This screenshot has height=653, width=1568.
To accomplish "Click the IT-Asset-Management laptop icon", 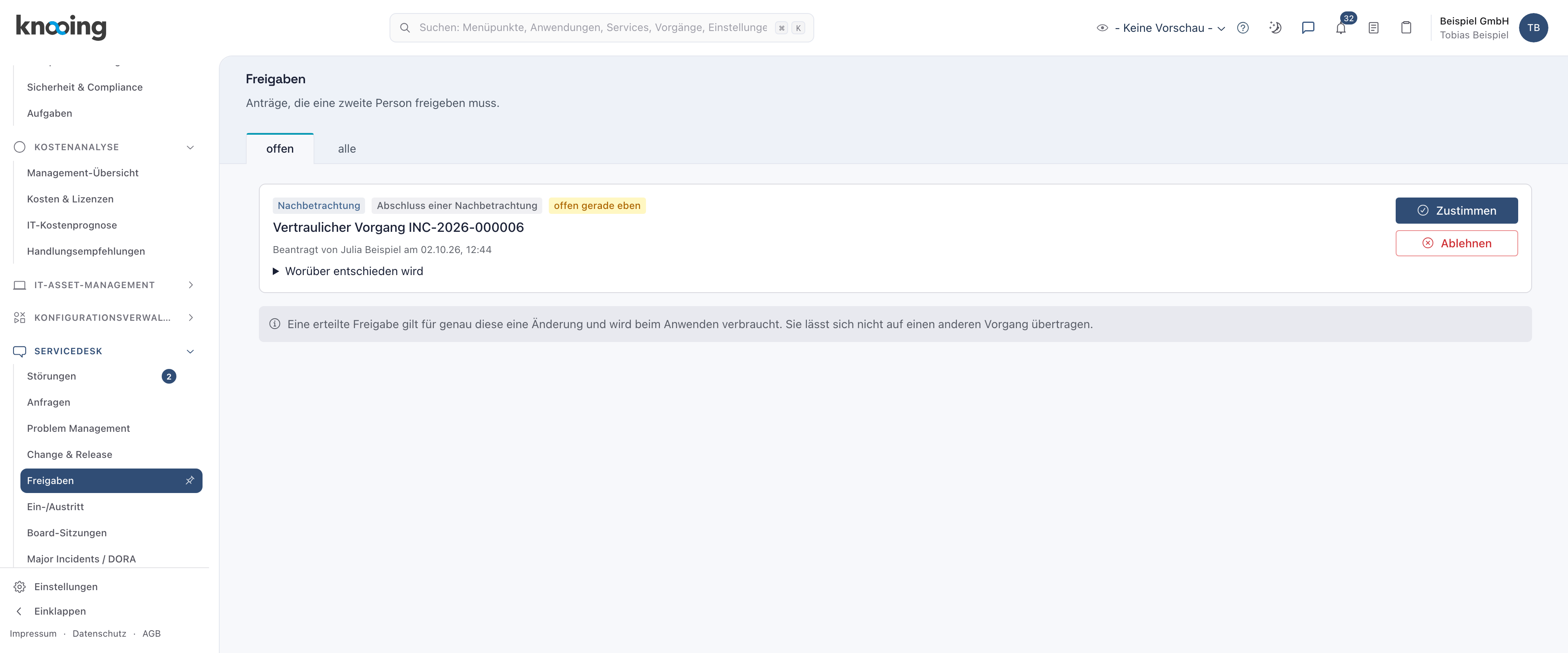I will 20,285.
